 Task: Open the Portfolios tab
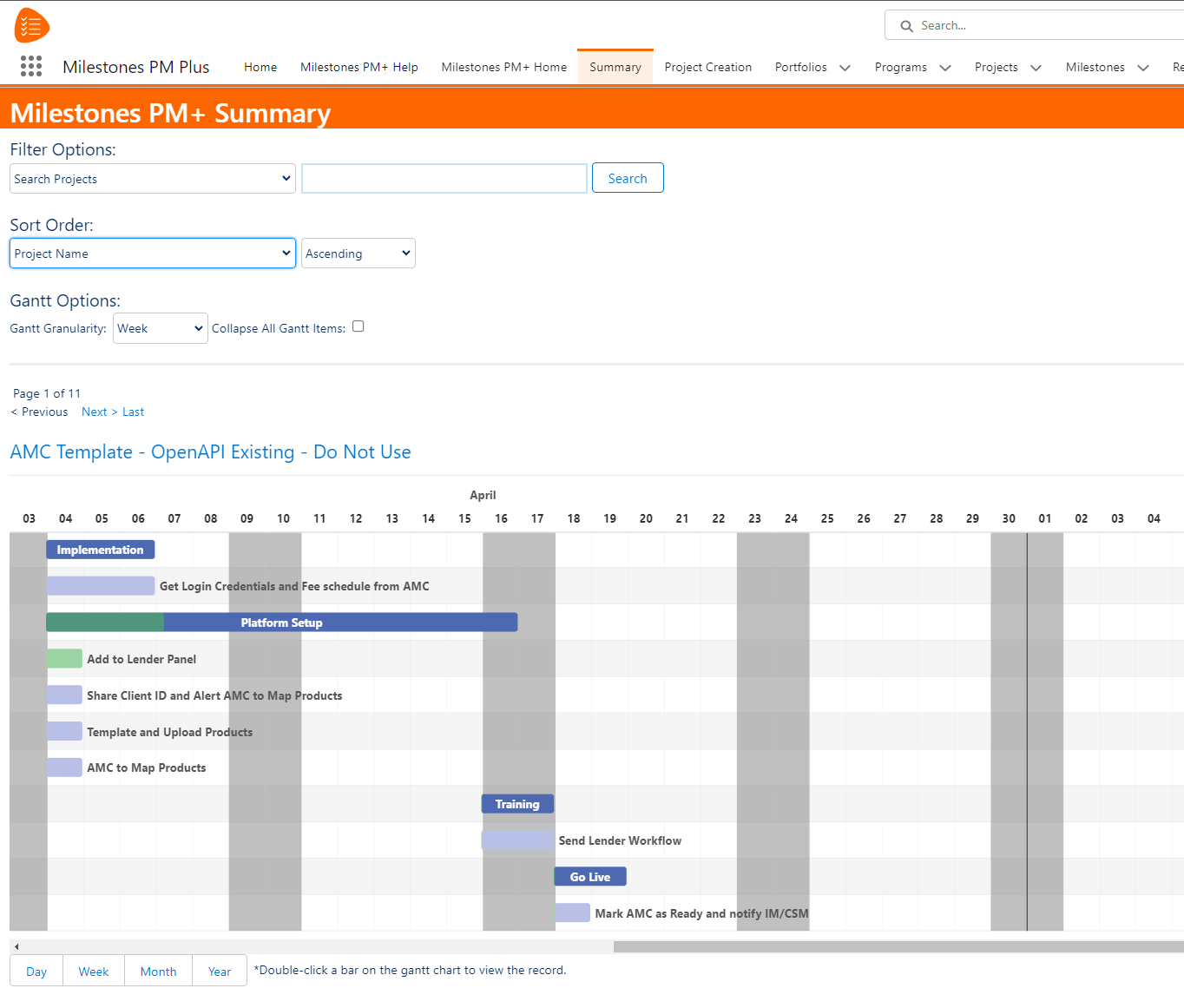801,67
